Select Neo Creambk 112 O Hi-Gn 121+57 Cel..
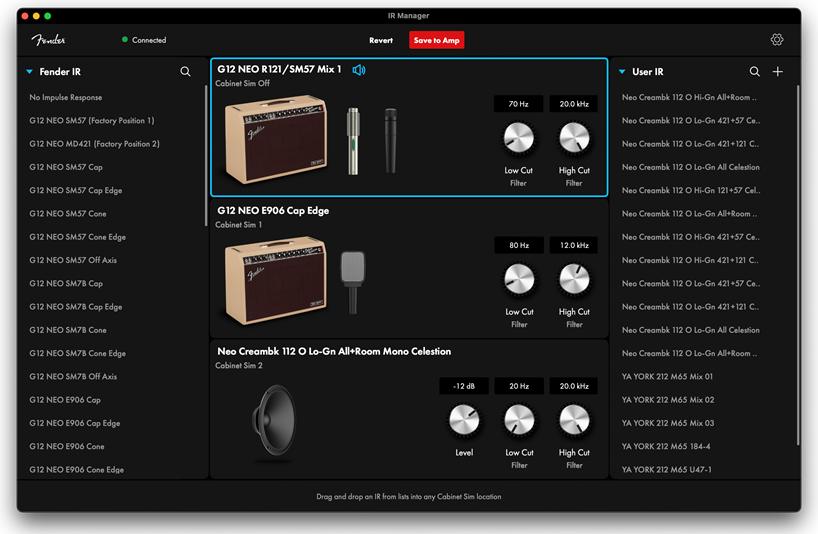The height and width of the screenshot is (534, 818). 691,190
